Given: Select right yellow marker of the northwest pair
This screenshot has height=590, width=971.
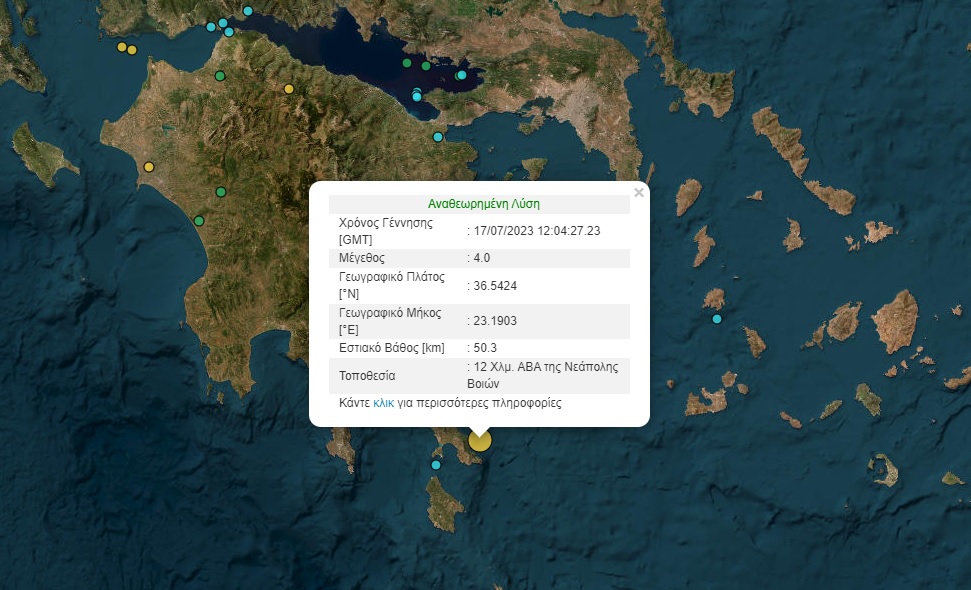Looking at the screenshot, I should [x=132, y=50].
